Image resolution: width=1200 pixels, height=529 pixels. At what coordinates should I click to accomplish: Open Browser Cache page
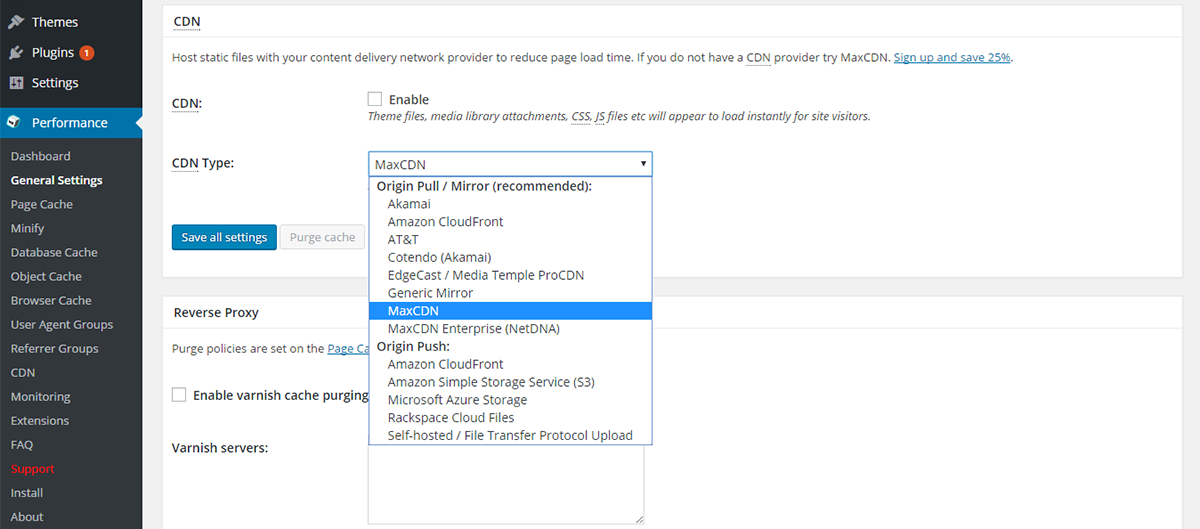[51, 300]
